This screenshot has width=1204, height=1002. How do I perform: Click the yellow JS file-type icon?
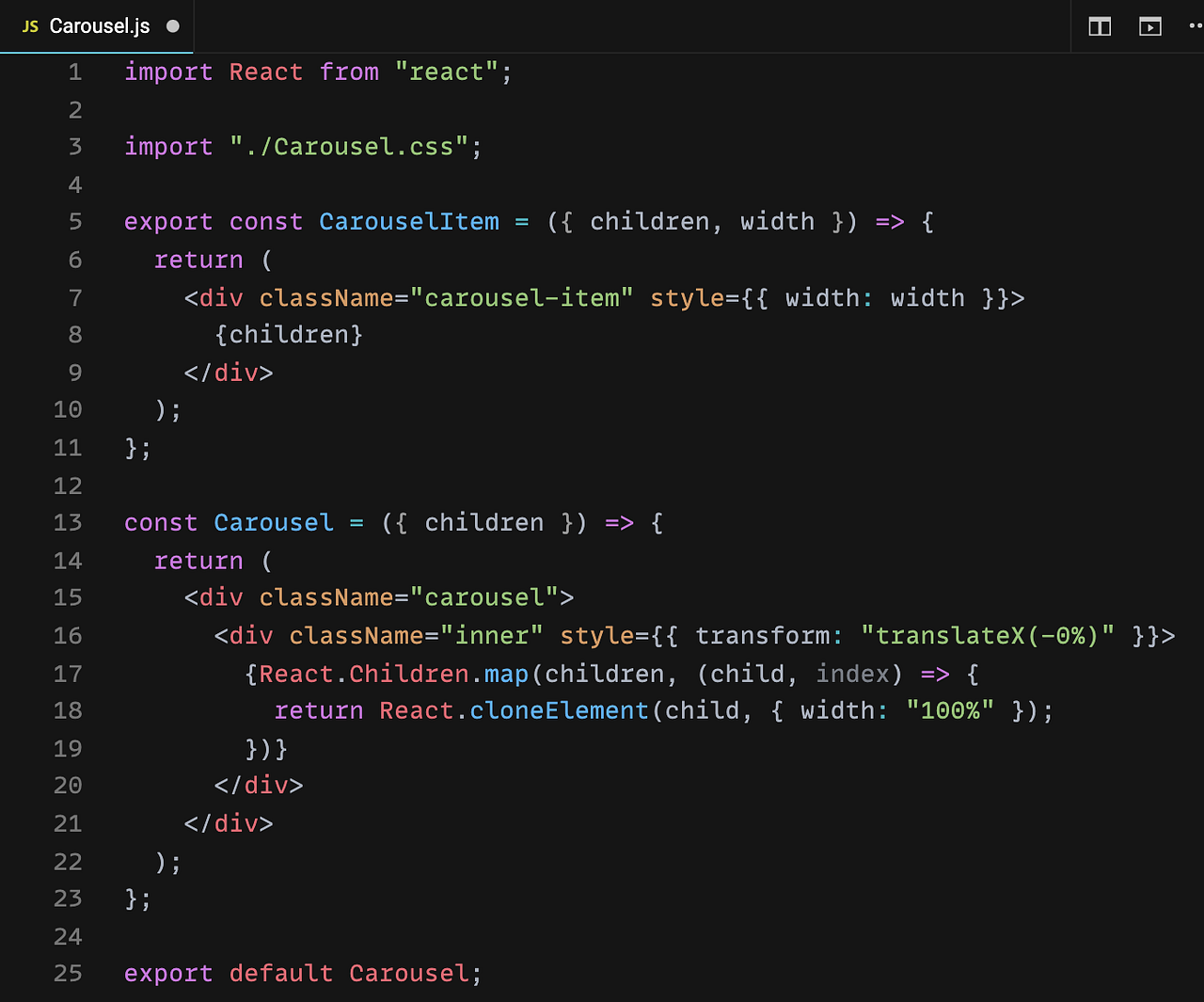29,26
